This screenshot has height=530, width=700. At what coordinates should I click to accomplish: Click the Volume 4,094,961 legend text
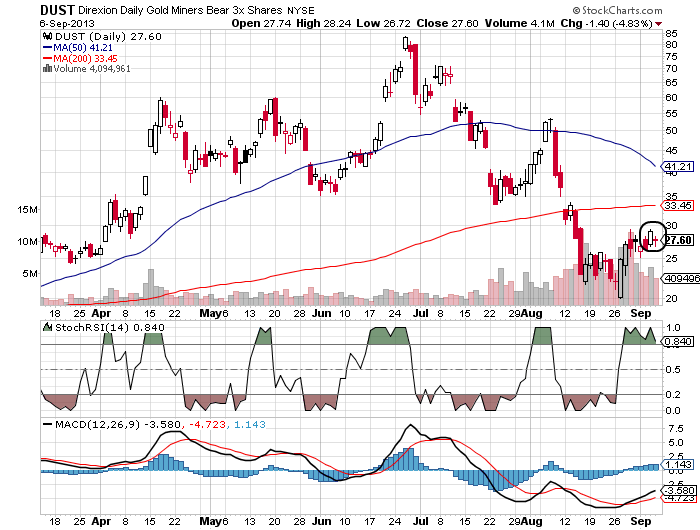click(92, 69)
